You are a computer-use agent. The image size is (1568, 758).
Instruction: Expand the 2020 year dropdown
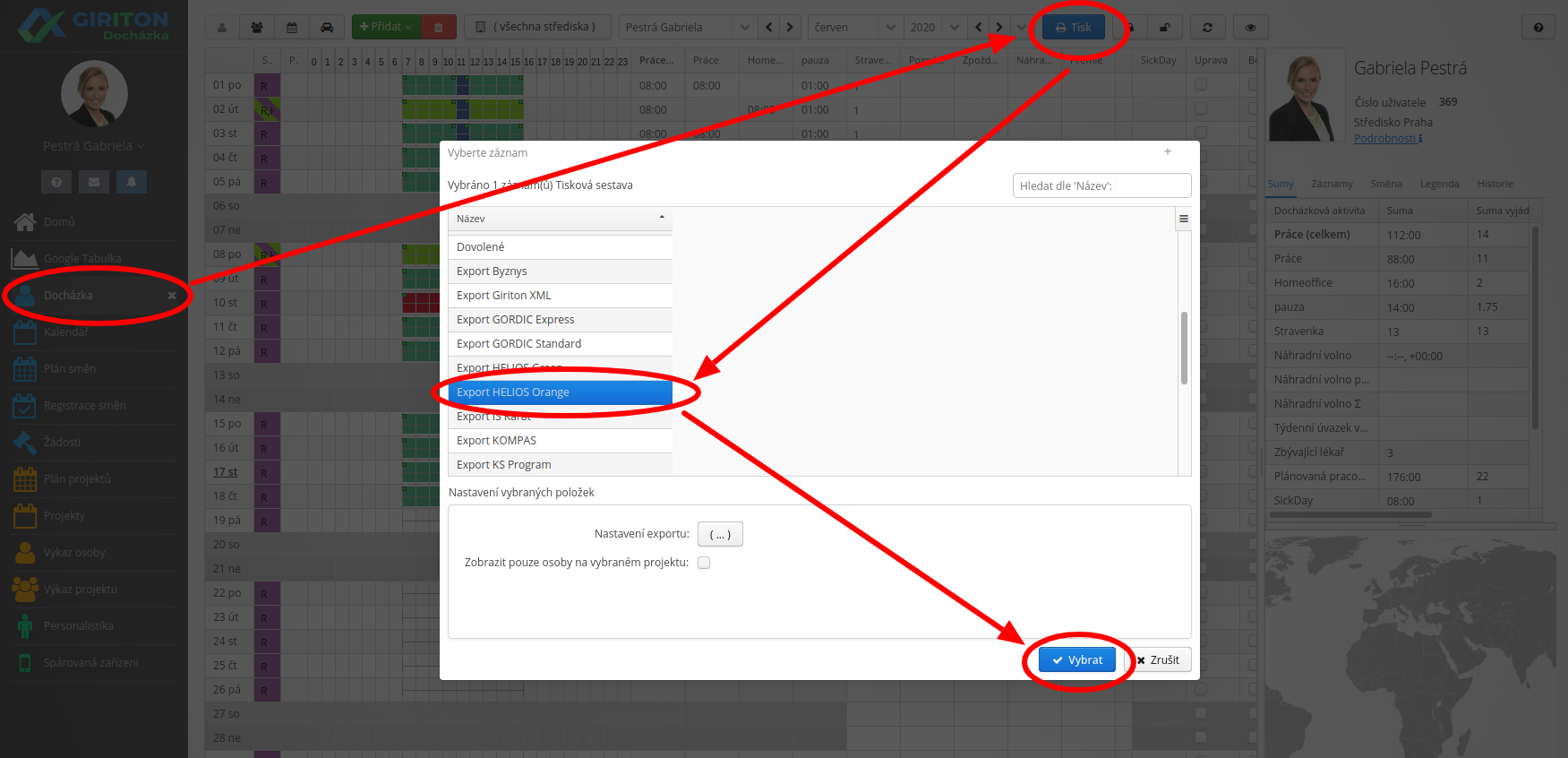(954, 28)
